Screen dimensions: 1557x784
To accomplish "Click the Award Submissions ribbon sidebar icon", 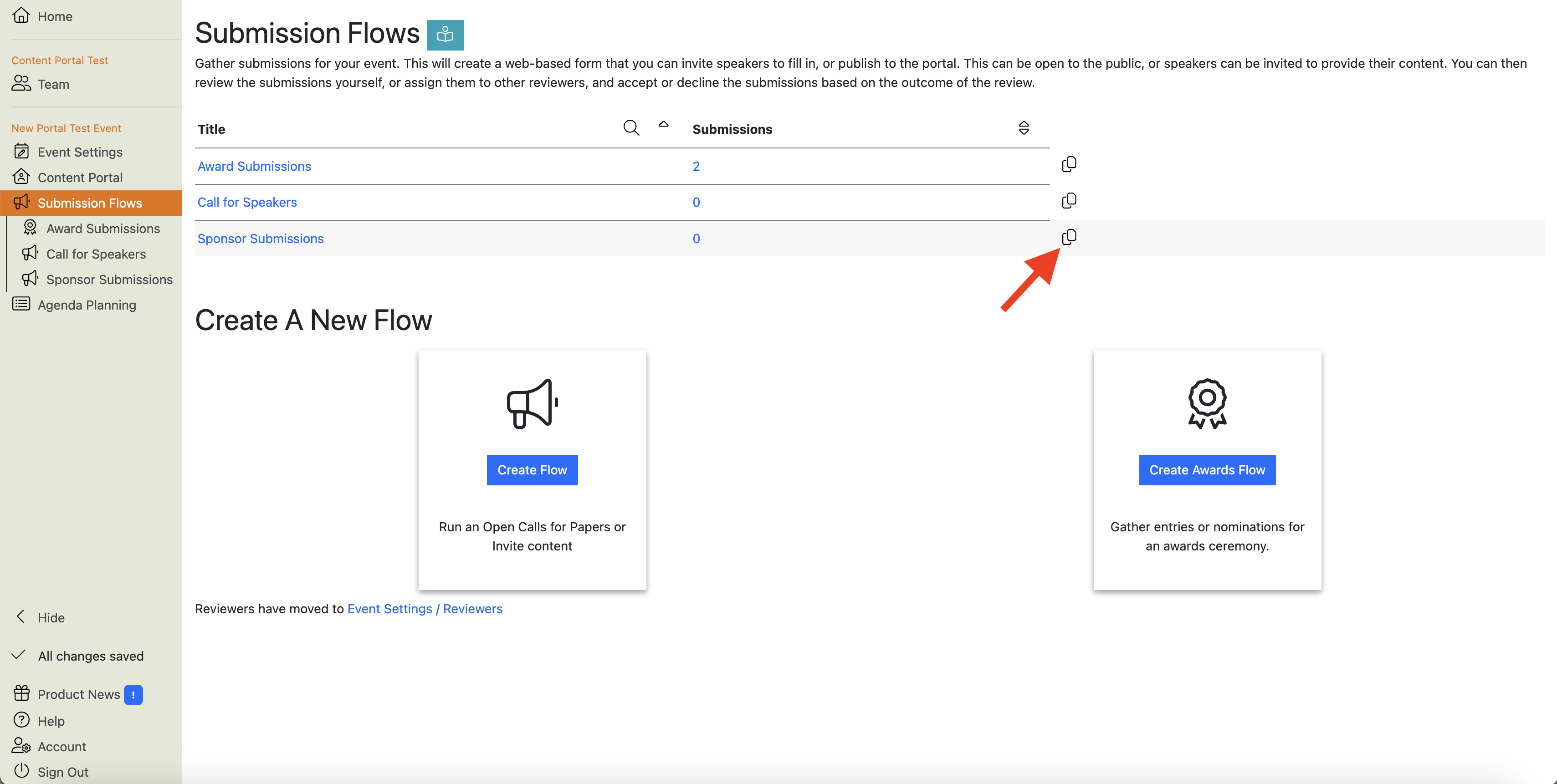I will click(x=30, y=227).
